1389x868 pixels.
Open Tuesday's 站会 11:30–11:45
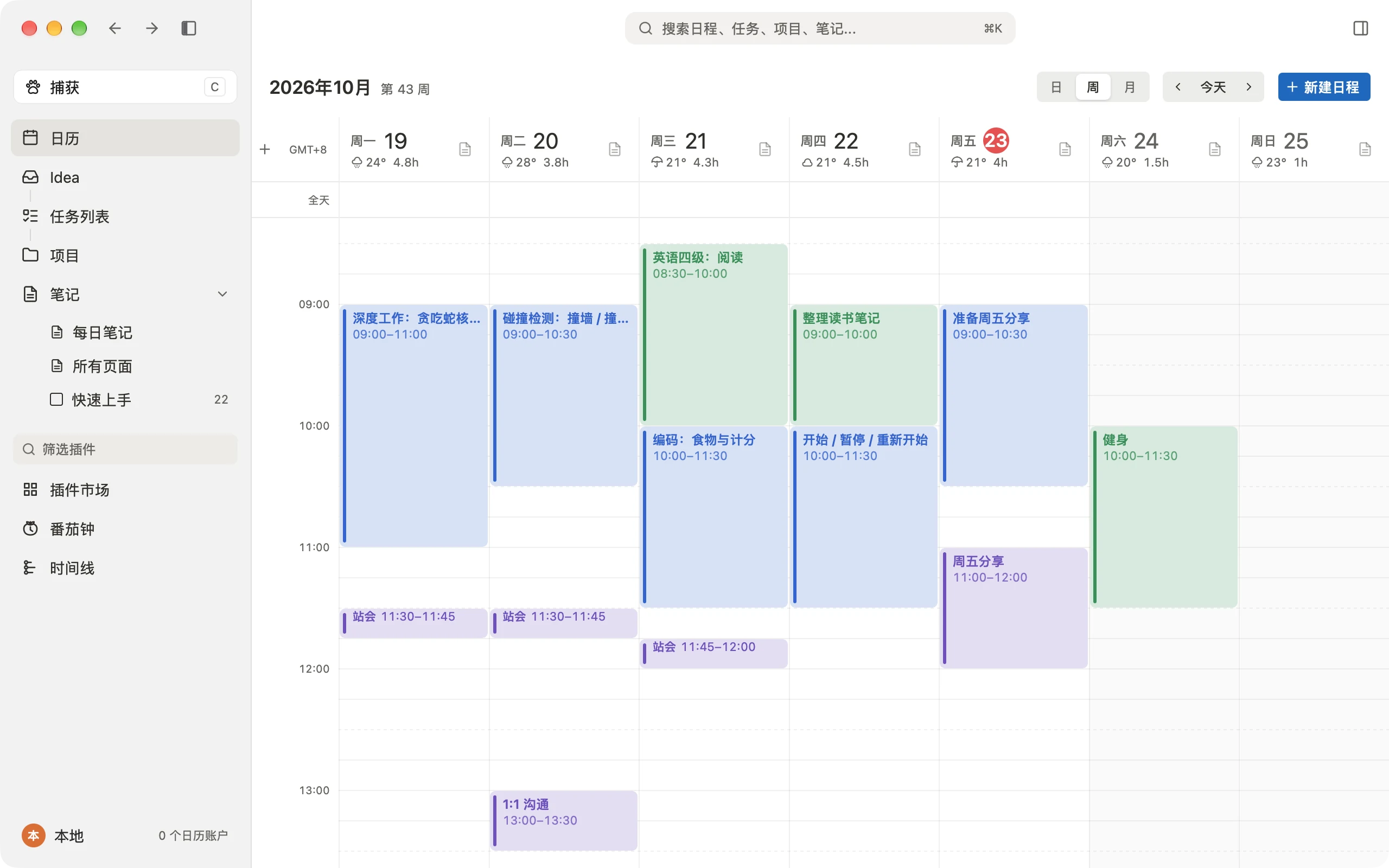pyautogui.click(x=564, y=623)
